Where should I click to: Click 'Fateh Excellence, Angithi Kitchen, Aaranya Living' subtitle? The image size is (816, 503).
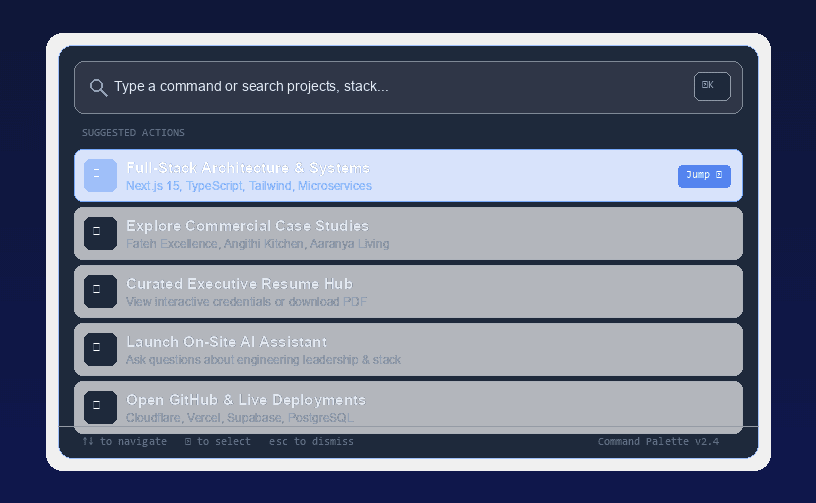258,243
